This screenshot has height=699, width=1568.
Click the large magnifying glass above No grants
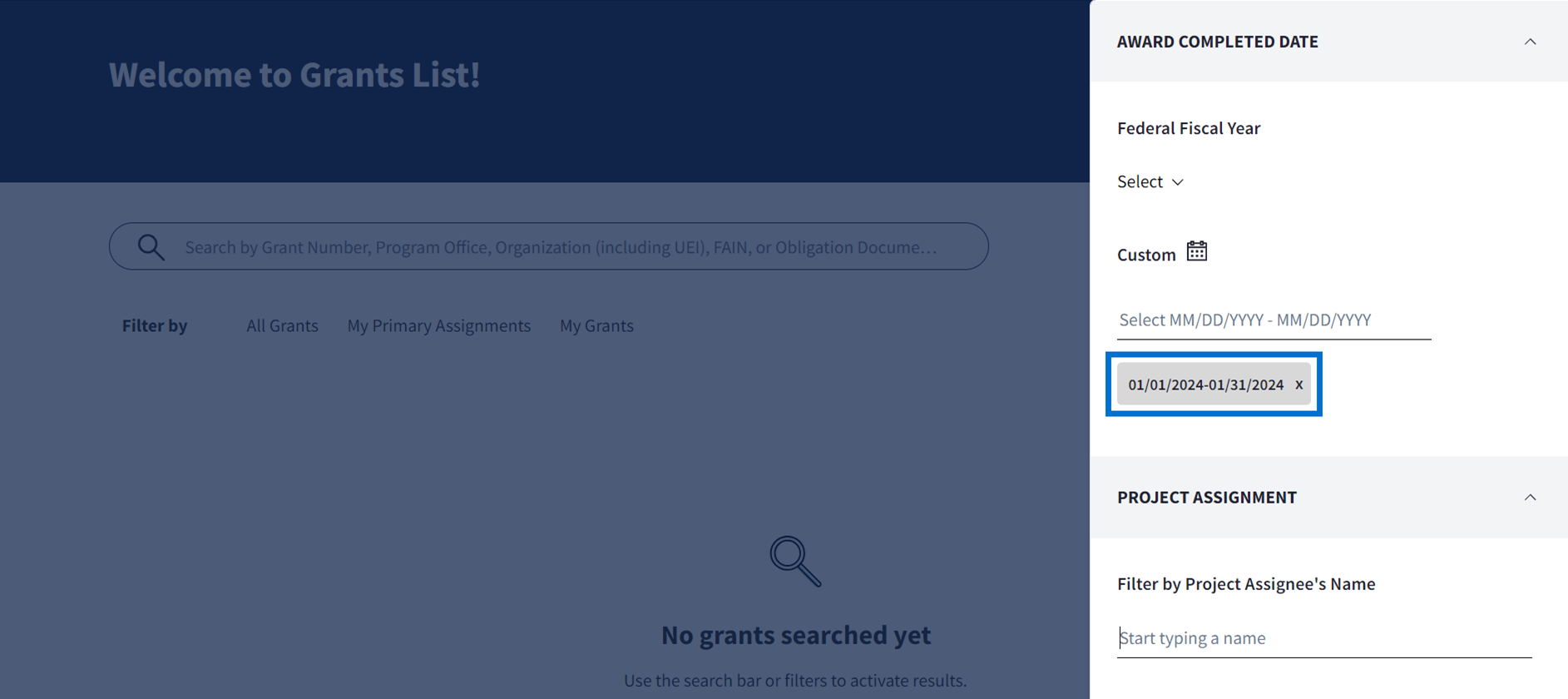tap(795, 562)
